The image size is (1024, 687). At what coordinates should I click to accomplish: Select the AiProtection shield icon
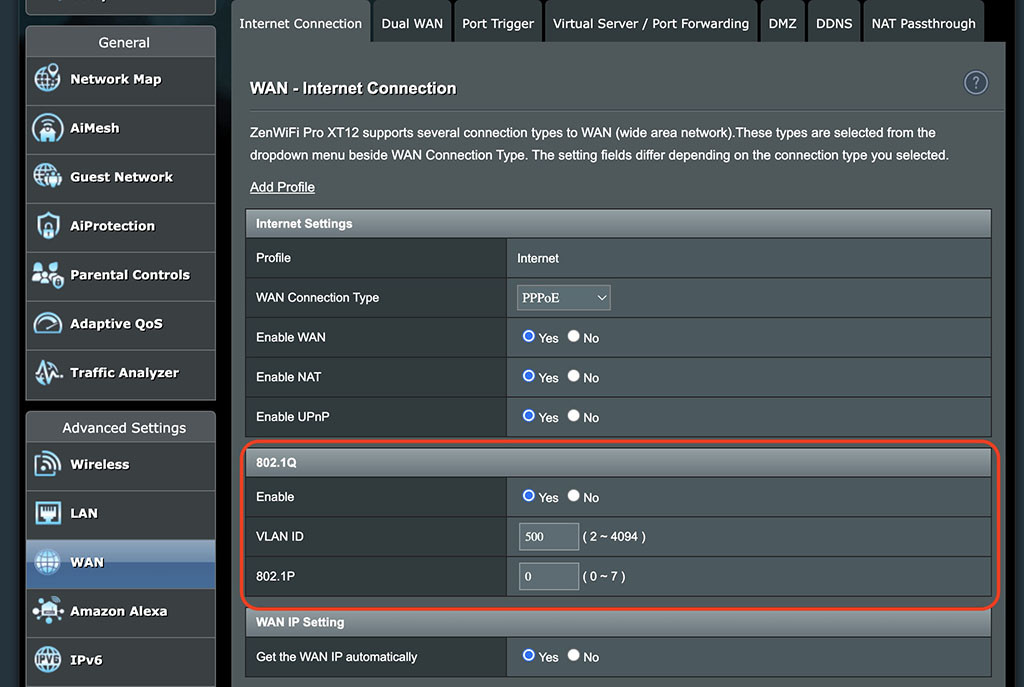(48, 226)
